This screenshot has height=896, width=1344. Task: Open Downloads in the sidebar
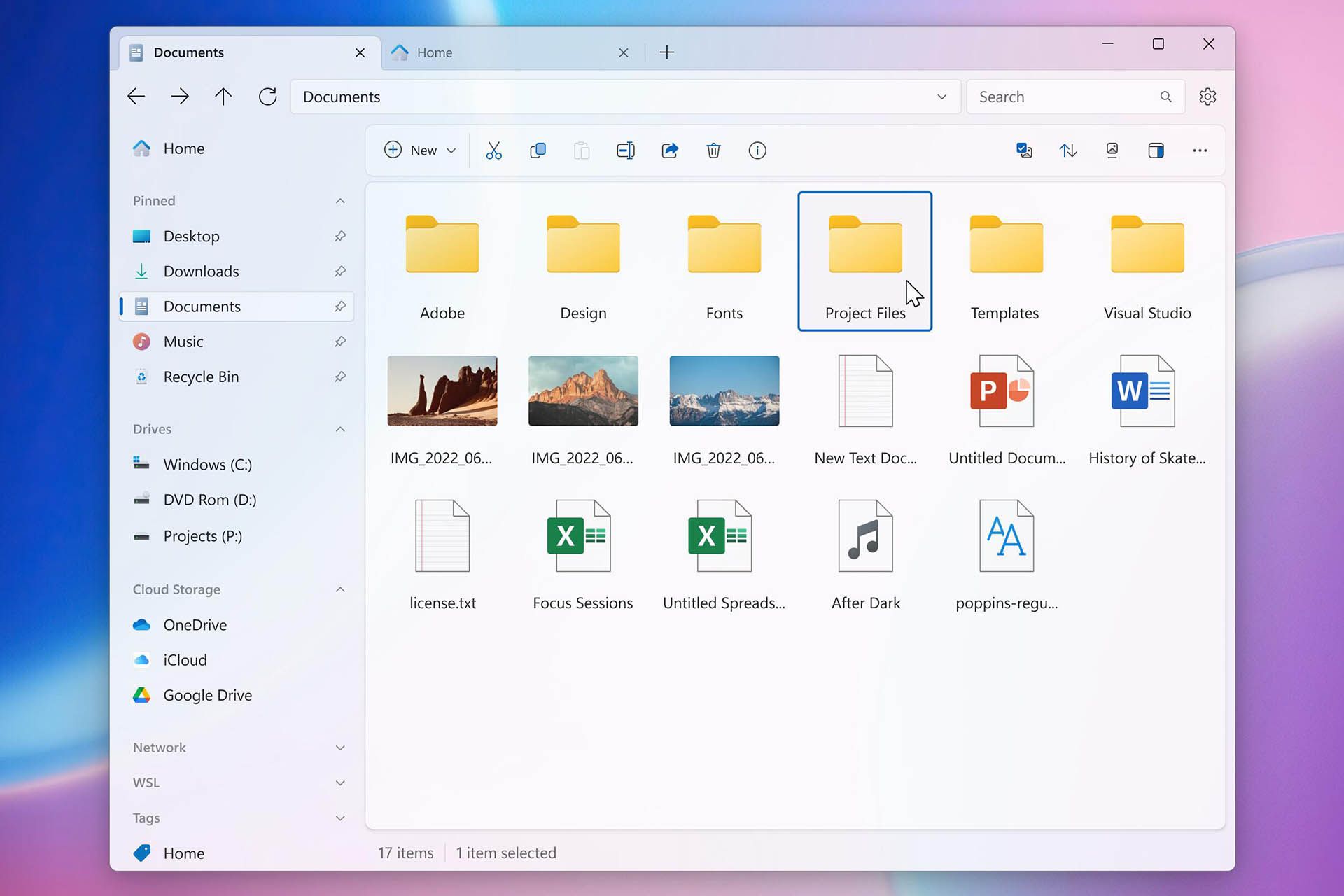[x=236, y=272]
